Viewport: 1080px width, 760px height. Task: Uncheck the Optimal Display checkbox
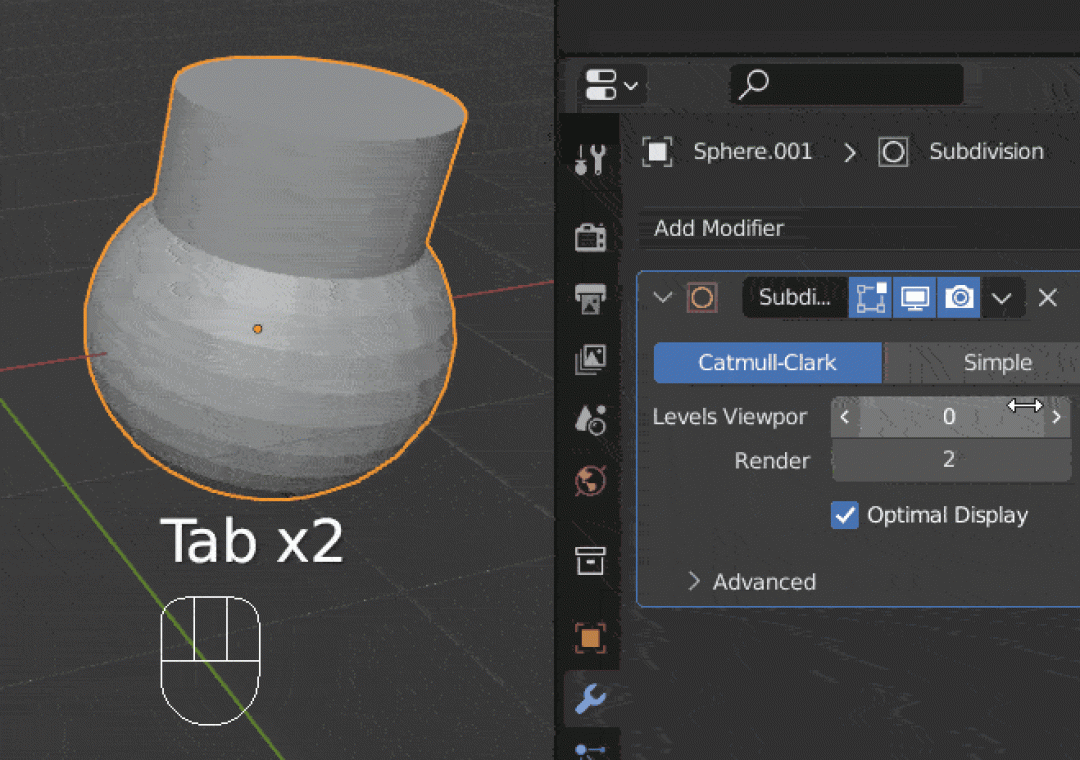coord(845,516)
